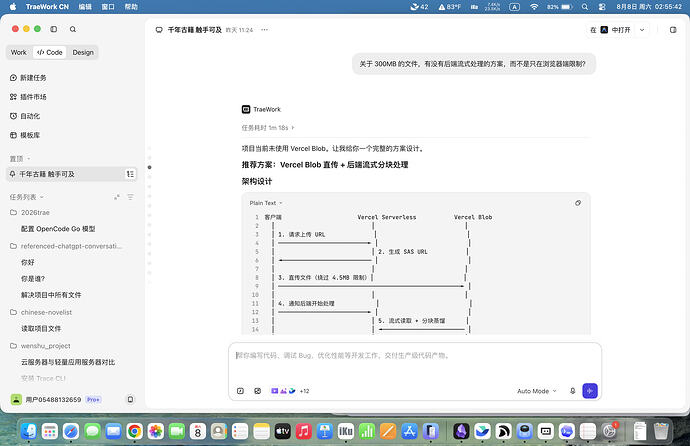Launch Google Chrome from the Dock
Image resolution: width=690 pixels, height=446 pixels.
tap(135, 431)
